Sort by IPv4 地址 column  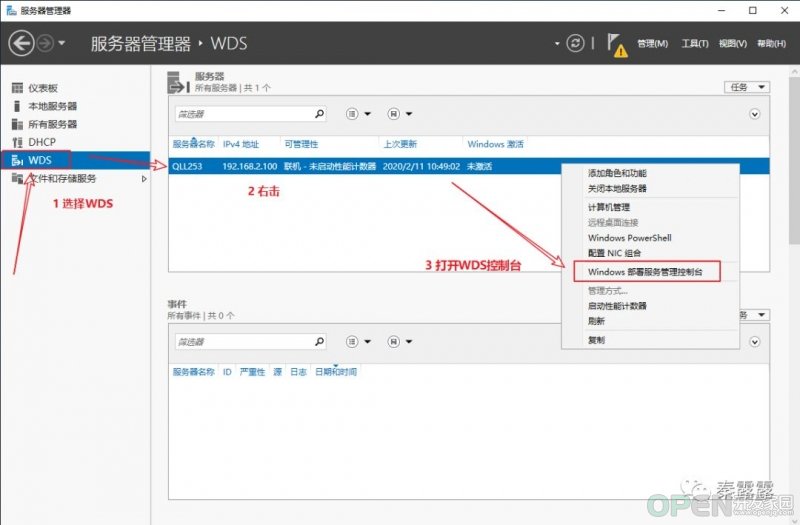[241, 144]
